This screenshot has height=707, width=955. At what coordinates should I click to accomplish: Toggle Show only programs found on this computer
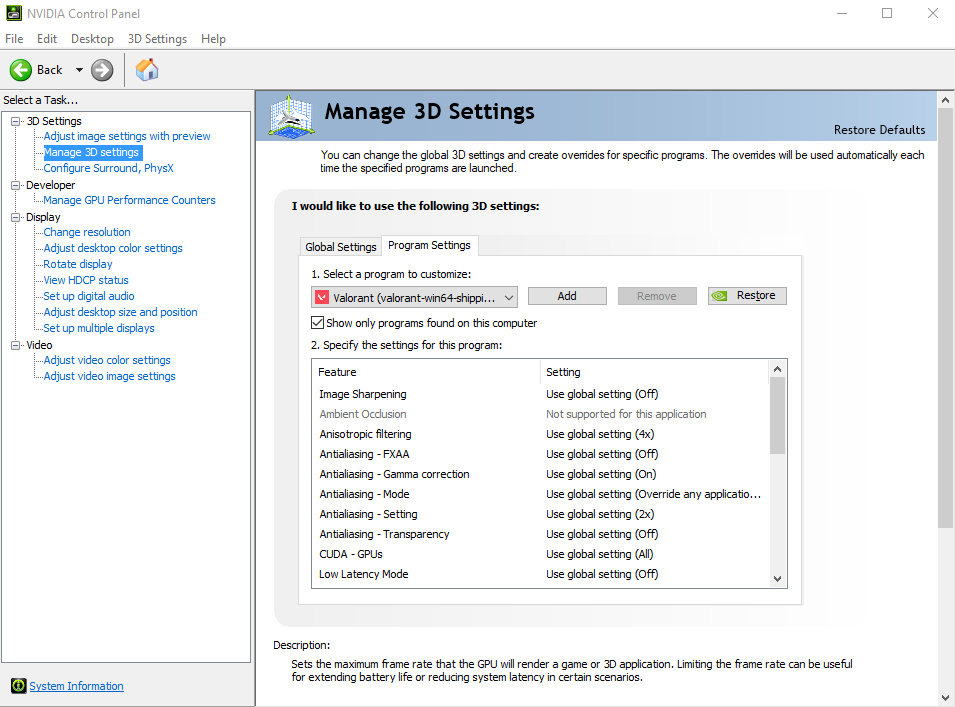point(317,322)
